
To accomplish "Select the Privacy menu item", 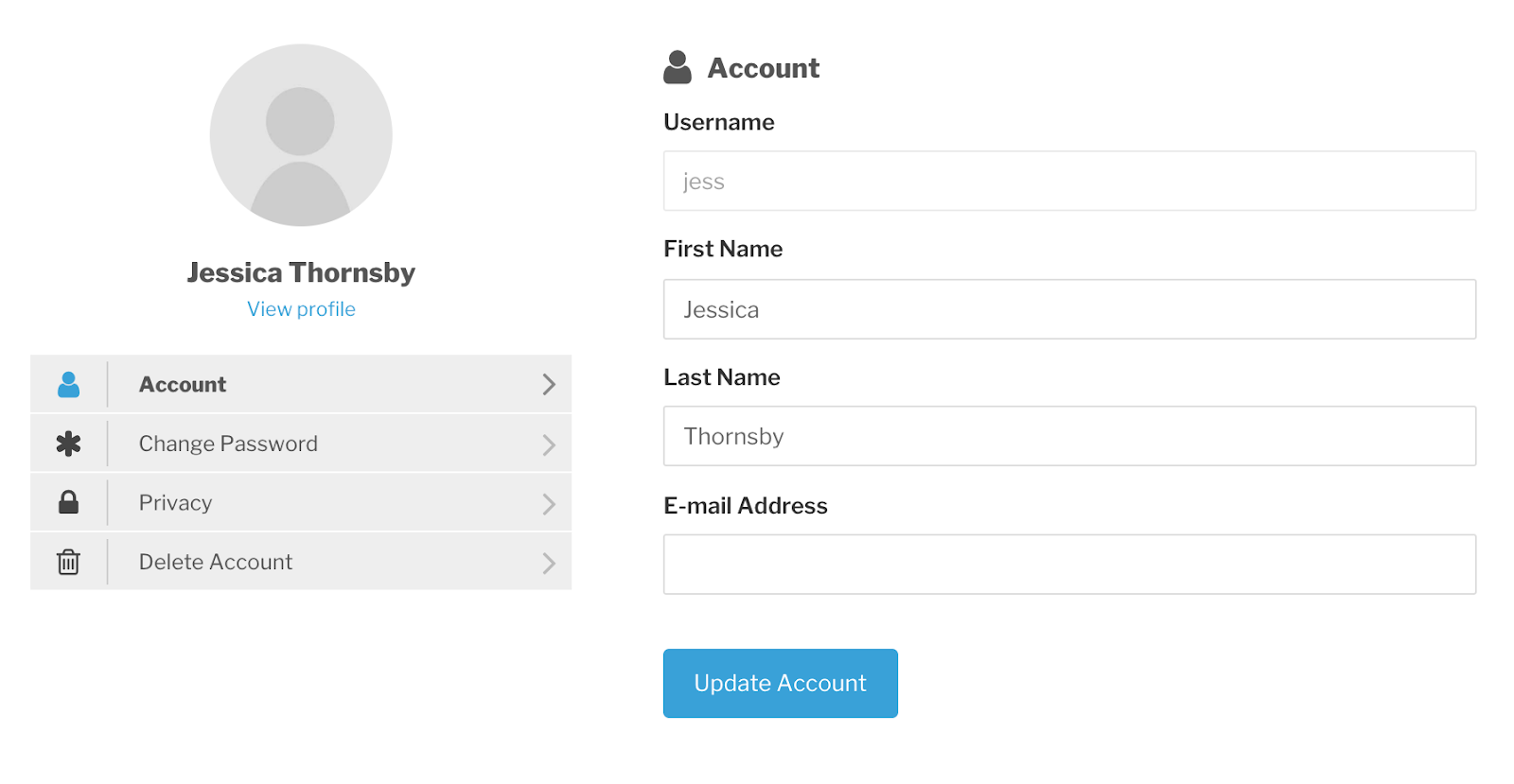I will [x=301, y=502].
